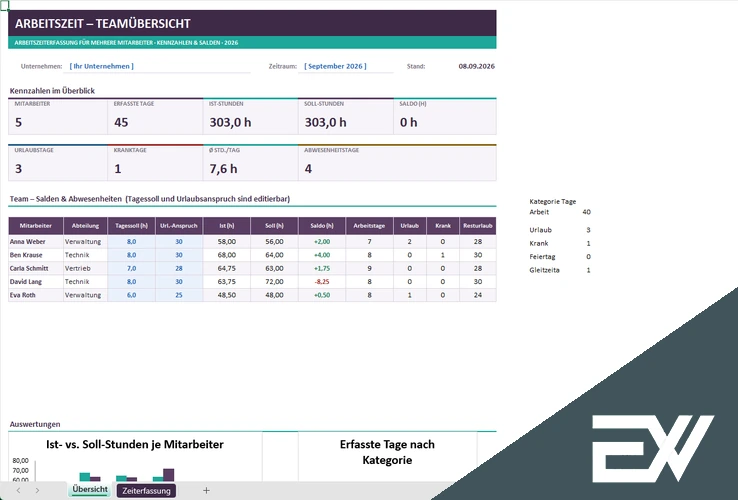This screenshot has width=738, height=500.
Task: Switch to the Zeiterfassung sheet tab
Action: coord(146,491)
